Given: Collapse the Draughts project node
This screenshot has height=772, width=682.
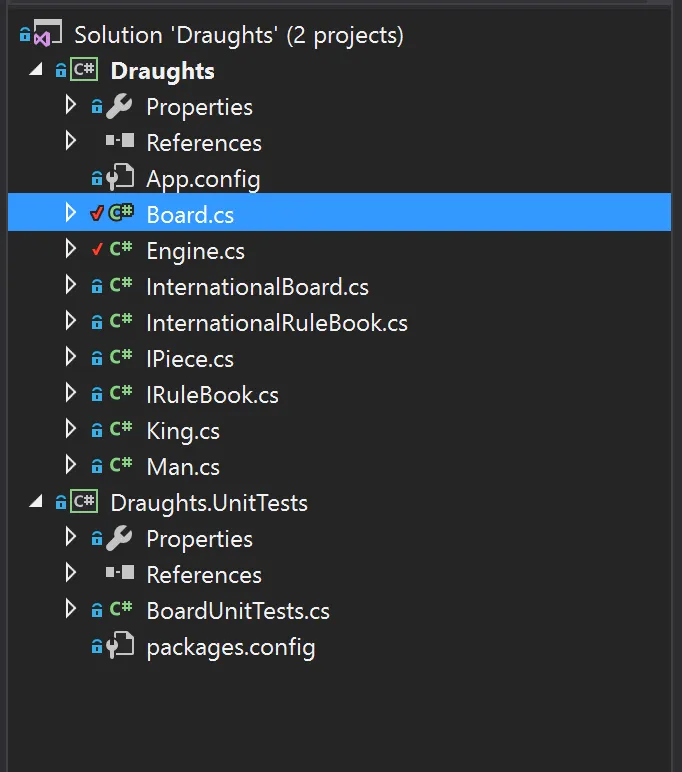Looking at the screenshot, I should 36,70.
